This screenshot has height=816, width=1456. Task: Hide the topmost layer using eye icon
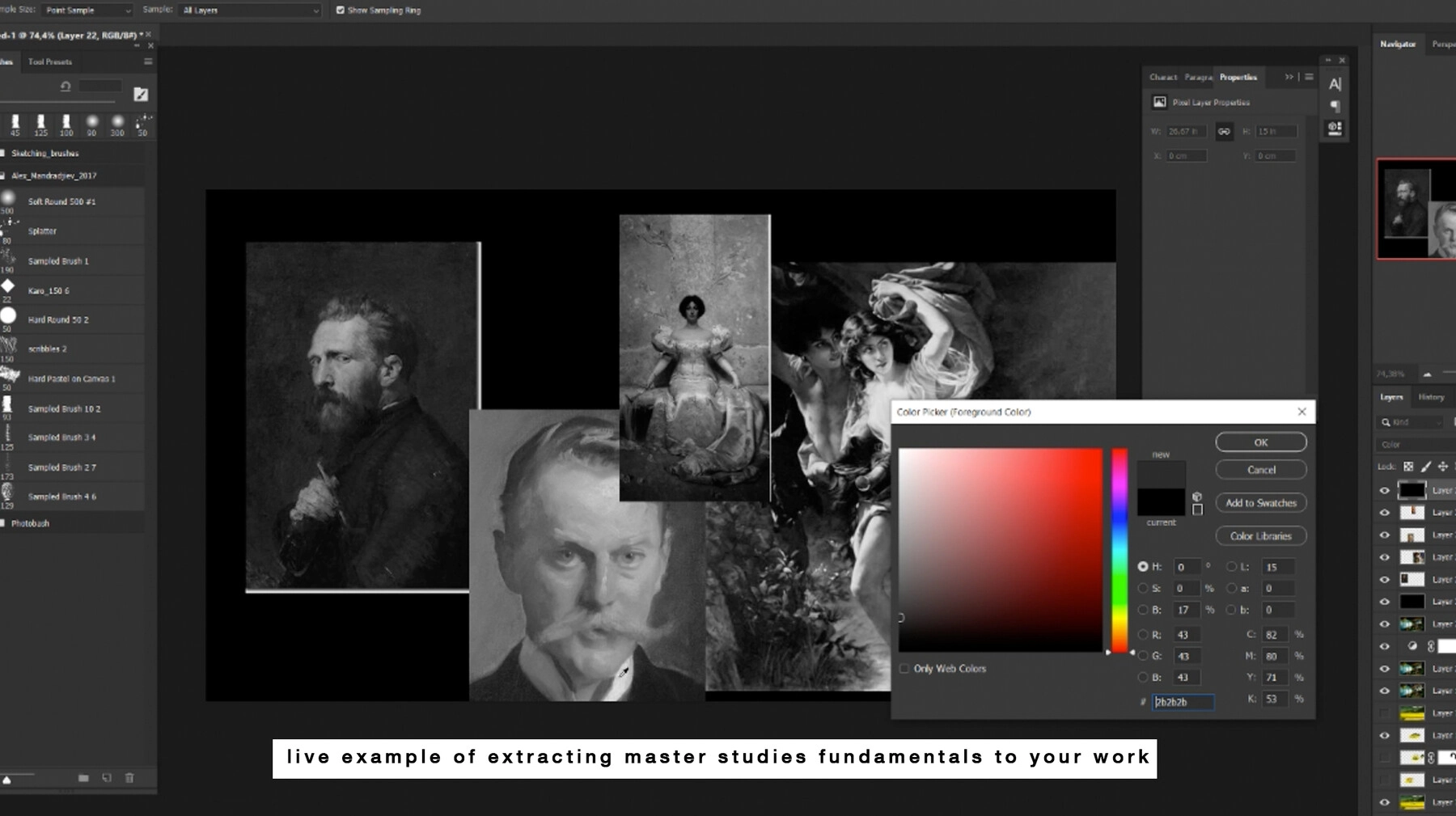click(1384, 490)
